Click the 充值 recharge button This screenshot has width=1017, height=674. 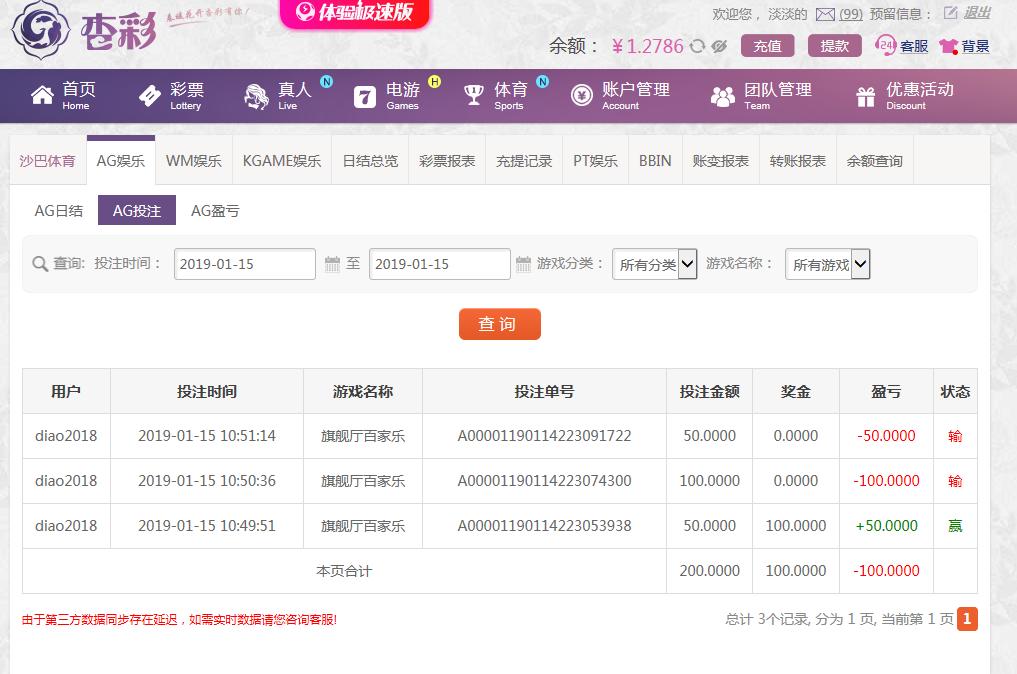pyautogui.click(x=767, y=46)
